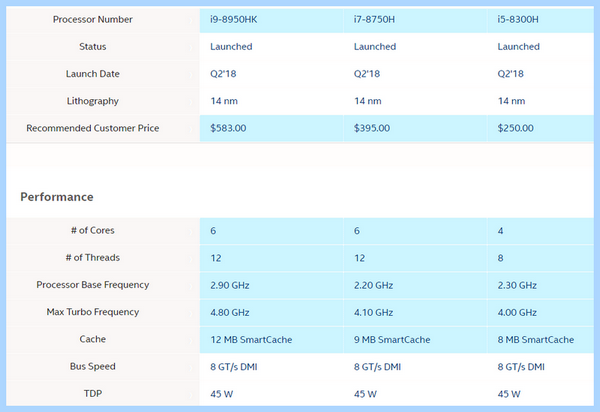
Task: Click the Status row label
Action: click(93, 47)
